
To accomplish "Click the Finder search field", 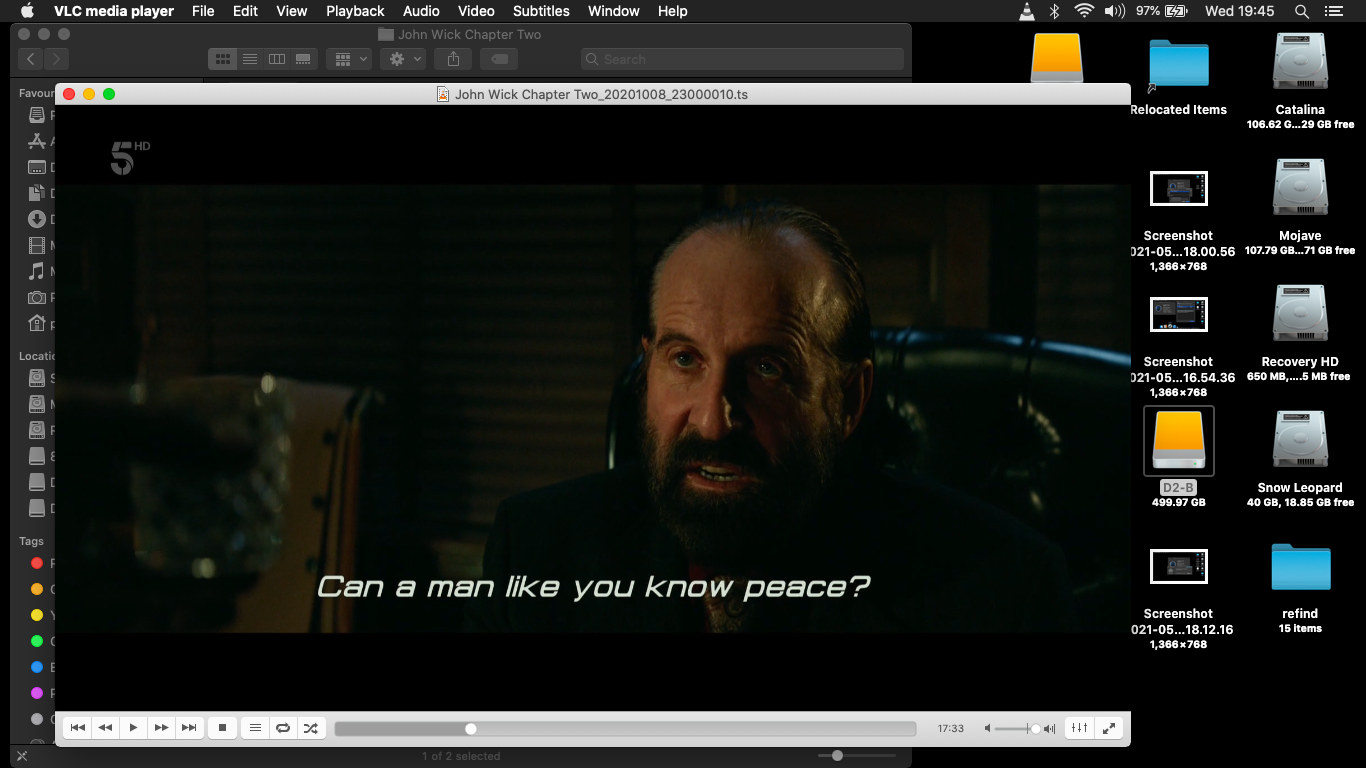I will coord(742,59).
